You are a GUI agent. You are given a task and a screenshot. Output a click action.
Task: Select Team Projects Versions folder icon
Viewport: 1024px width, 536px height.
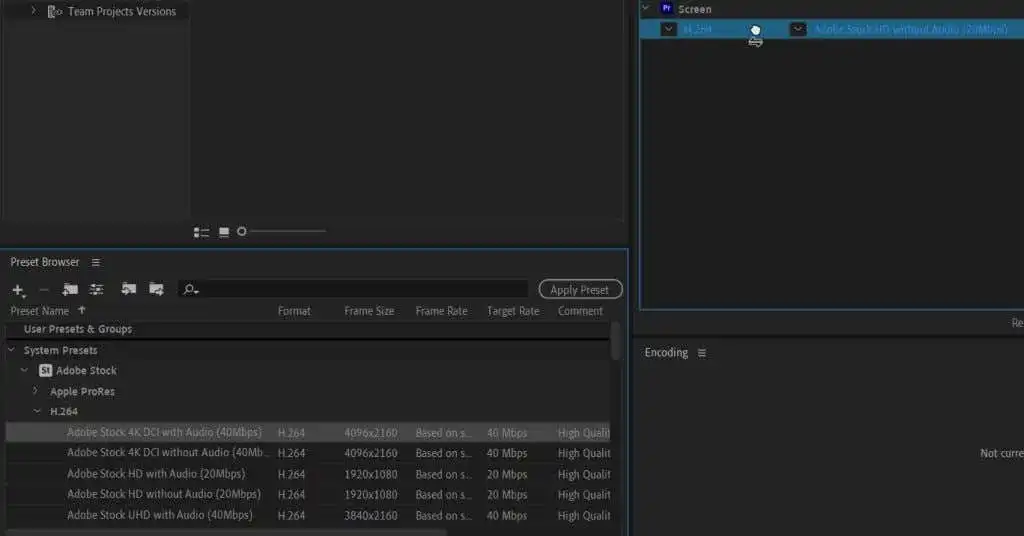[x=55, y=11]
